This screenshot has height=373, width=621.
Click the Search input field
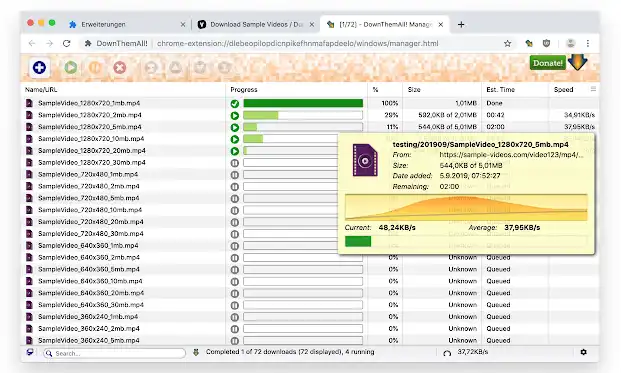pyautogui.click(x=114, y=353)
